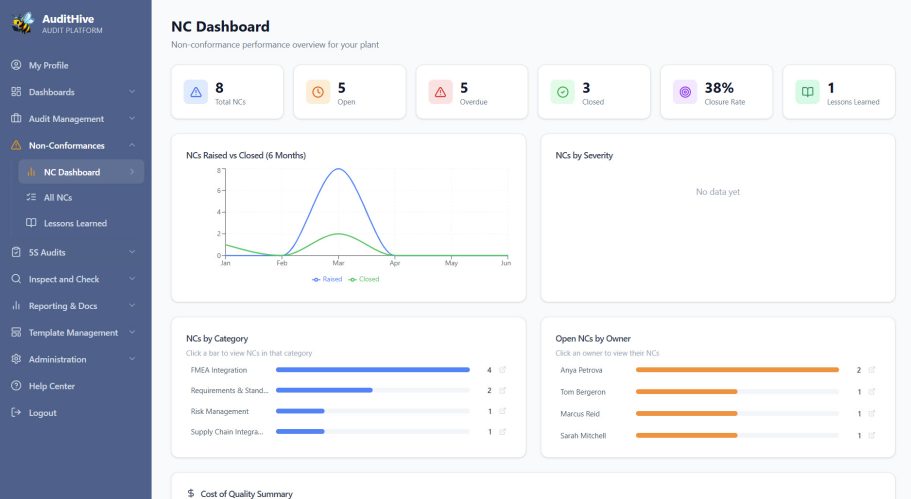Click the AuditHive bee logo

pos(23,23)
